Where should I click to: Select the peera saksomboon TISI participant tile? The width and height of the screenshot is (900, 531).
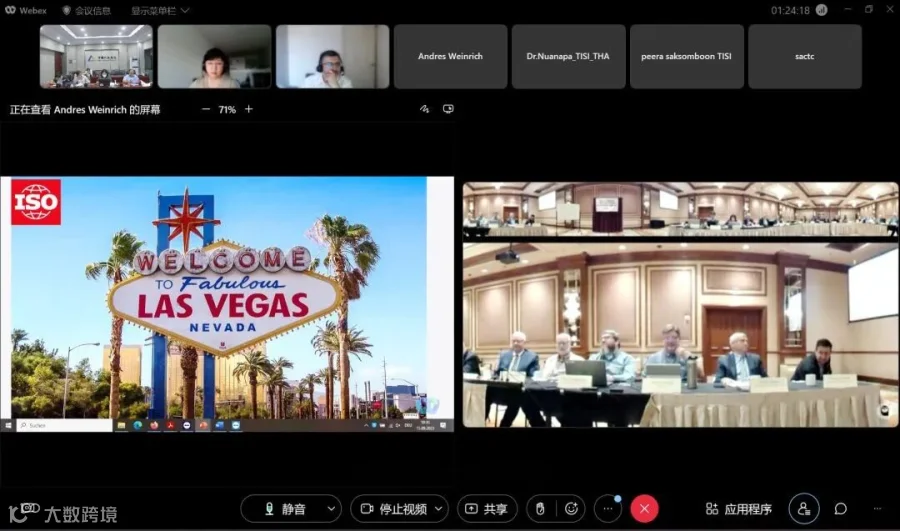click(x=687, y=56)
